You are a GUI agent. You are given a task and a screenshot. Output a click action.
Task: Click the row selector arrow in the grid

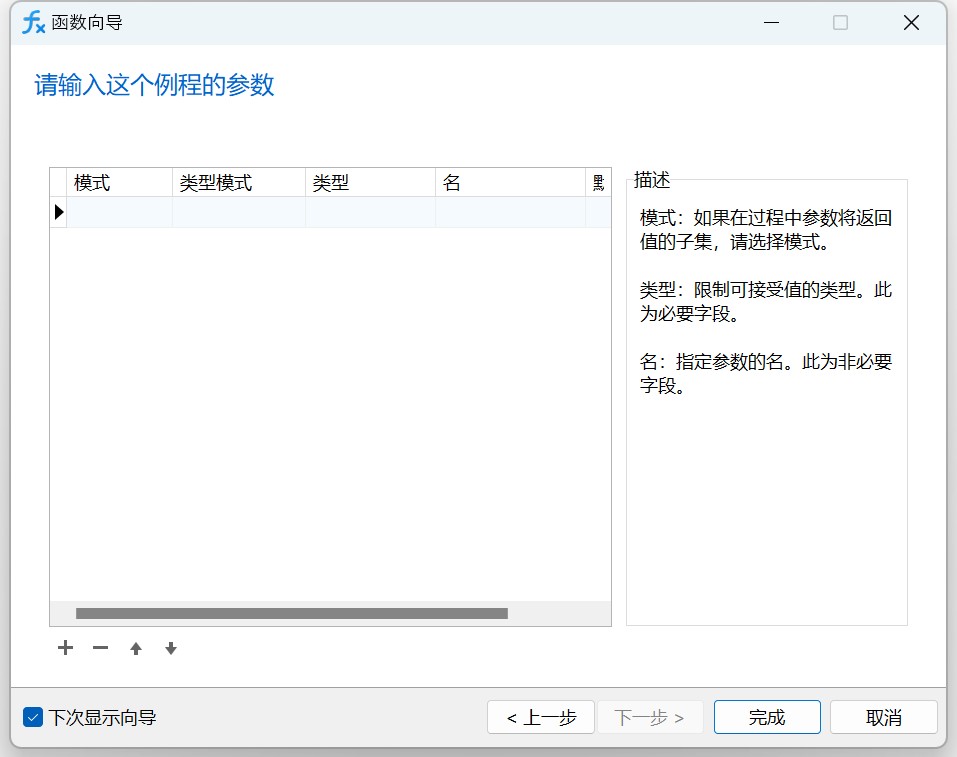pos(58,211)
